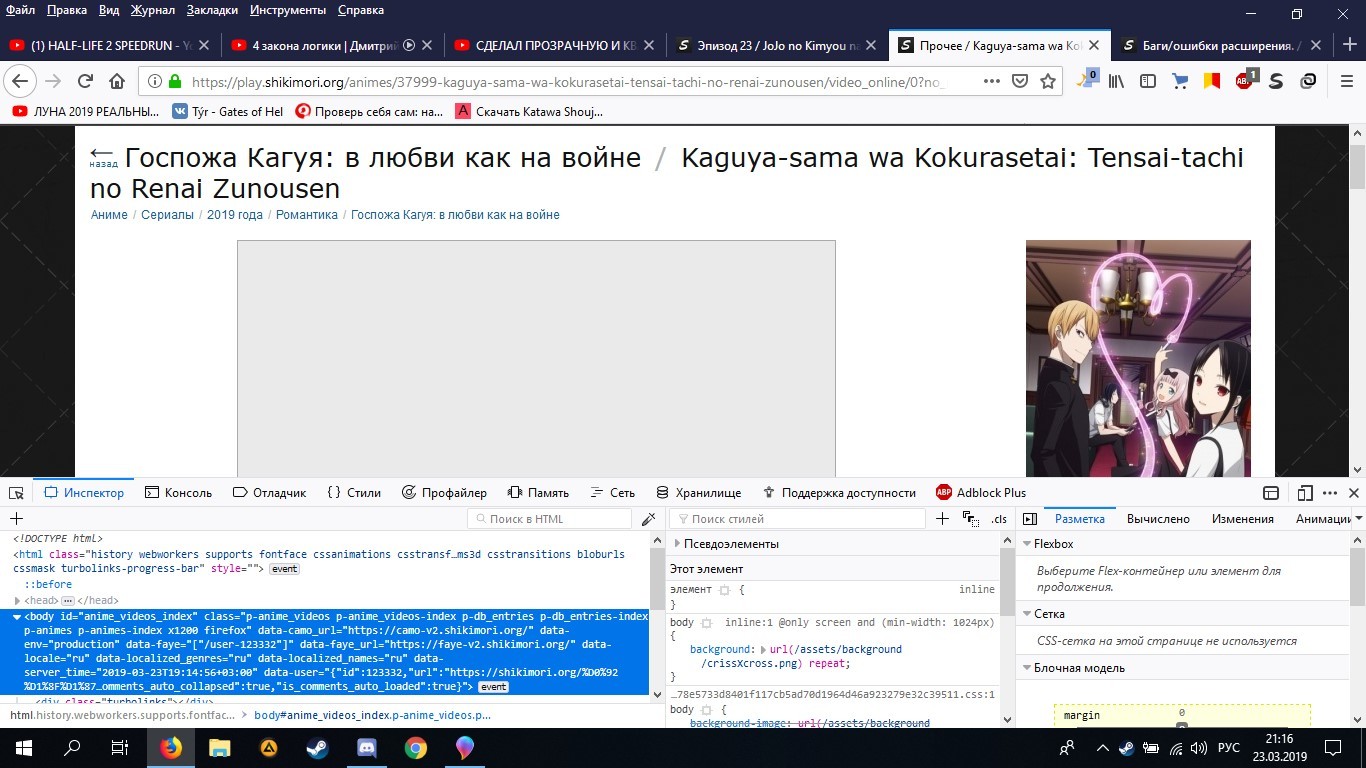1366x768 pixels.
Task: Click the element picker icon in DevTools
Action: [16, 493]
